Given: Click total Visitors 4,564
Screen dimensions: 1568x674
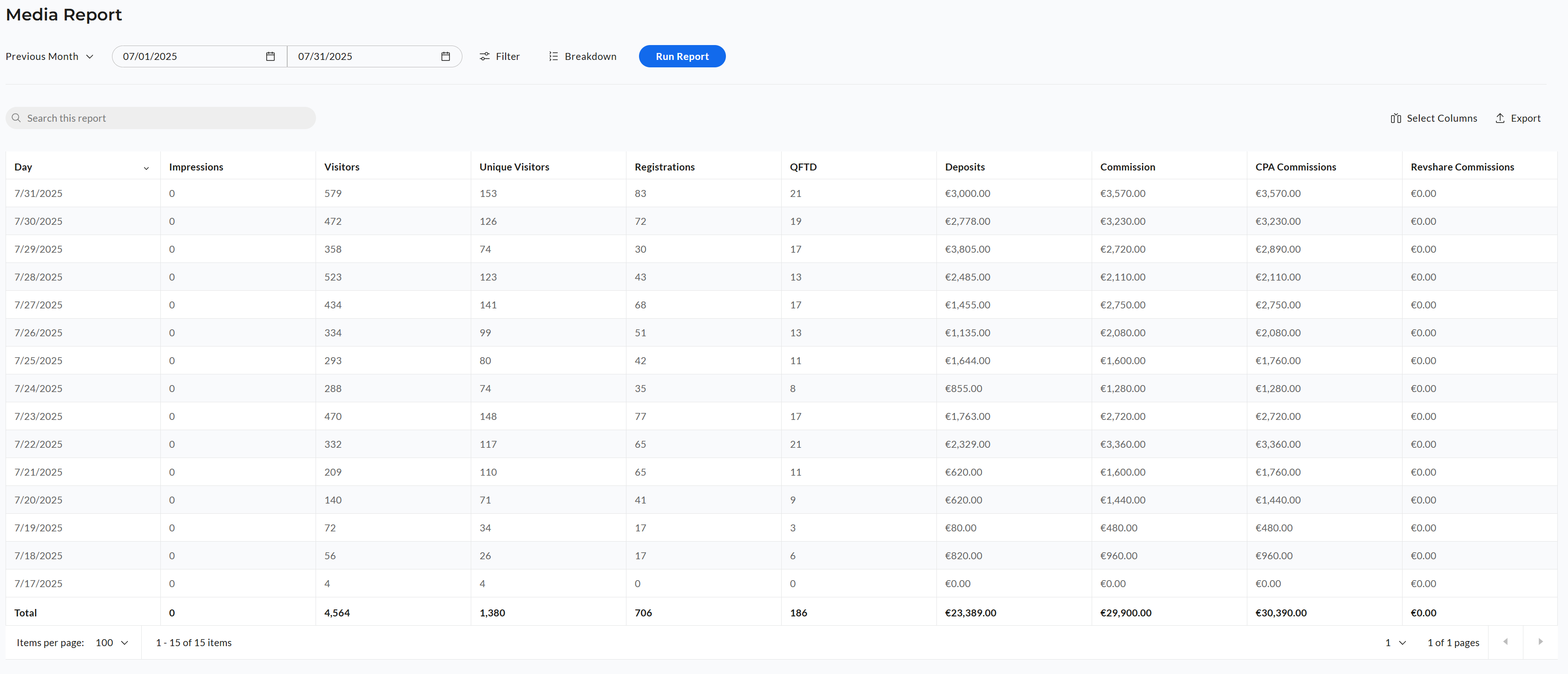Looking at the screenshot, I should tap(337, 613).
